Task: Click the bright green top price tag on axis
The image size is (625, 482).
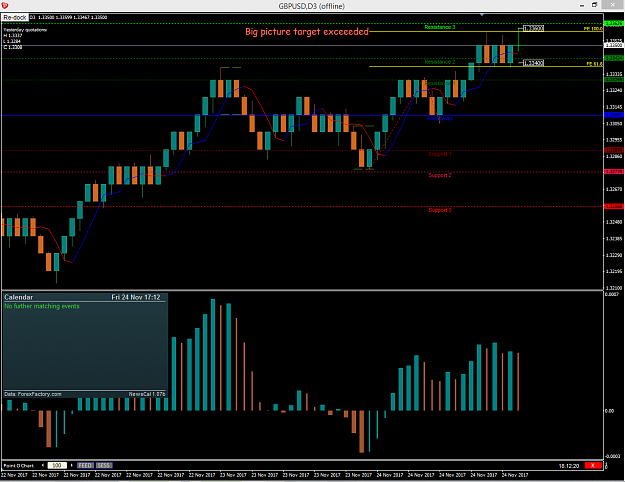Action: pyautogui.click(x=614, y=24)
